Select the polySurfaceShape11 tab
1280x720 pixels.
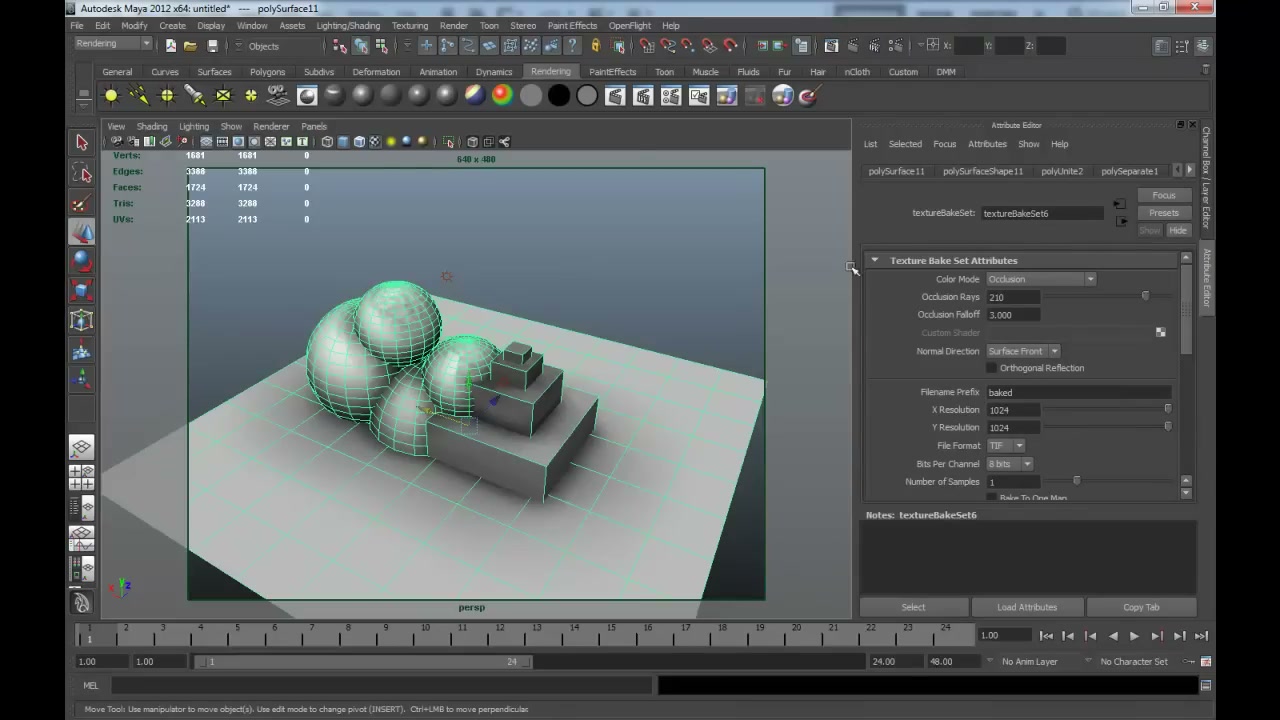tap(983, 171)
